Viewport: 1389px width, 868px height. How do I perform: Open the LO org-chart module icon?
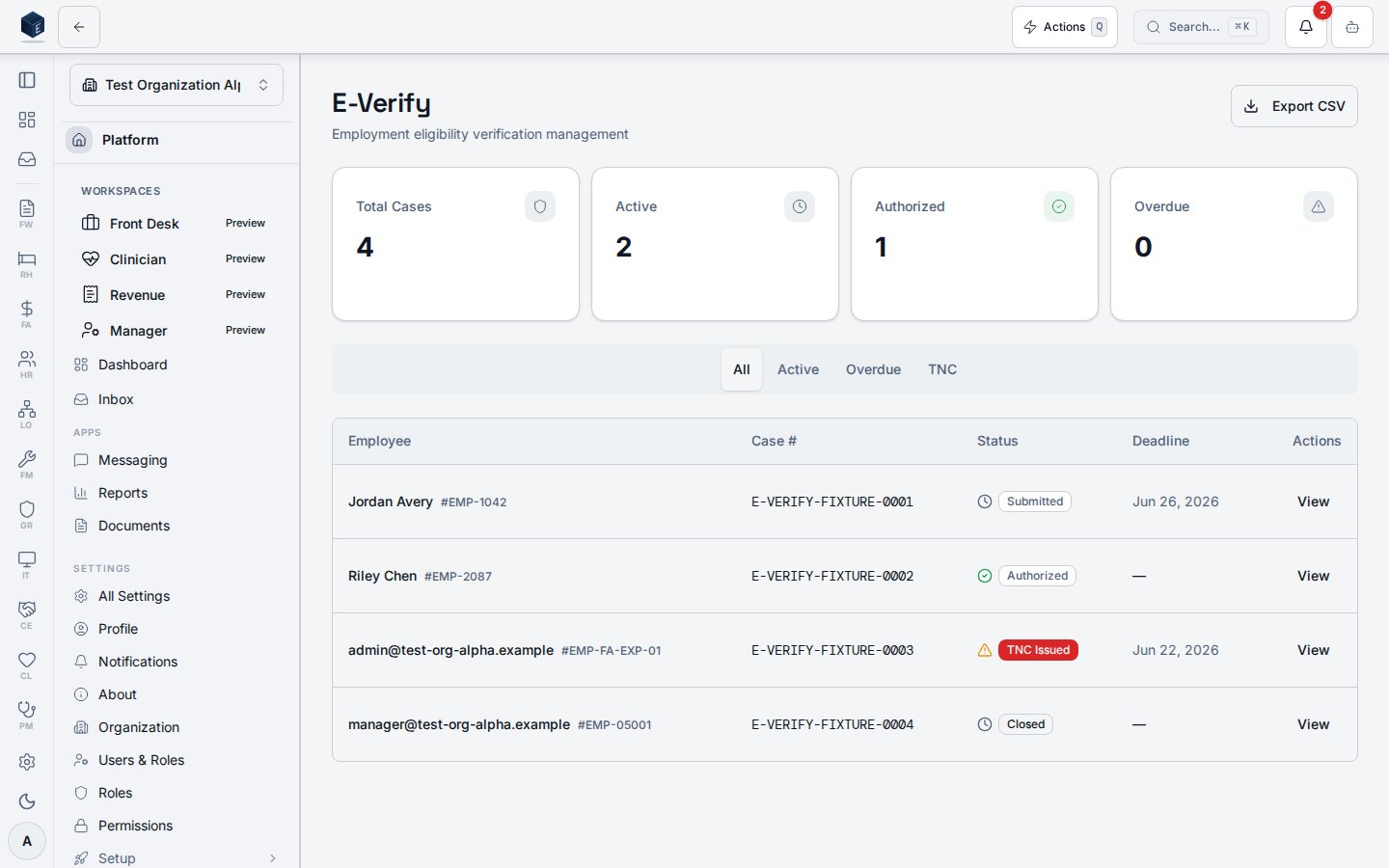(x=27, y=414)
